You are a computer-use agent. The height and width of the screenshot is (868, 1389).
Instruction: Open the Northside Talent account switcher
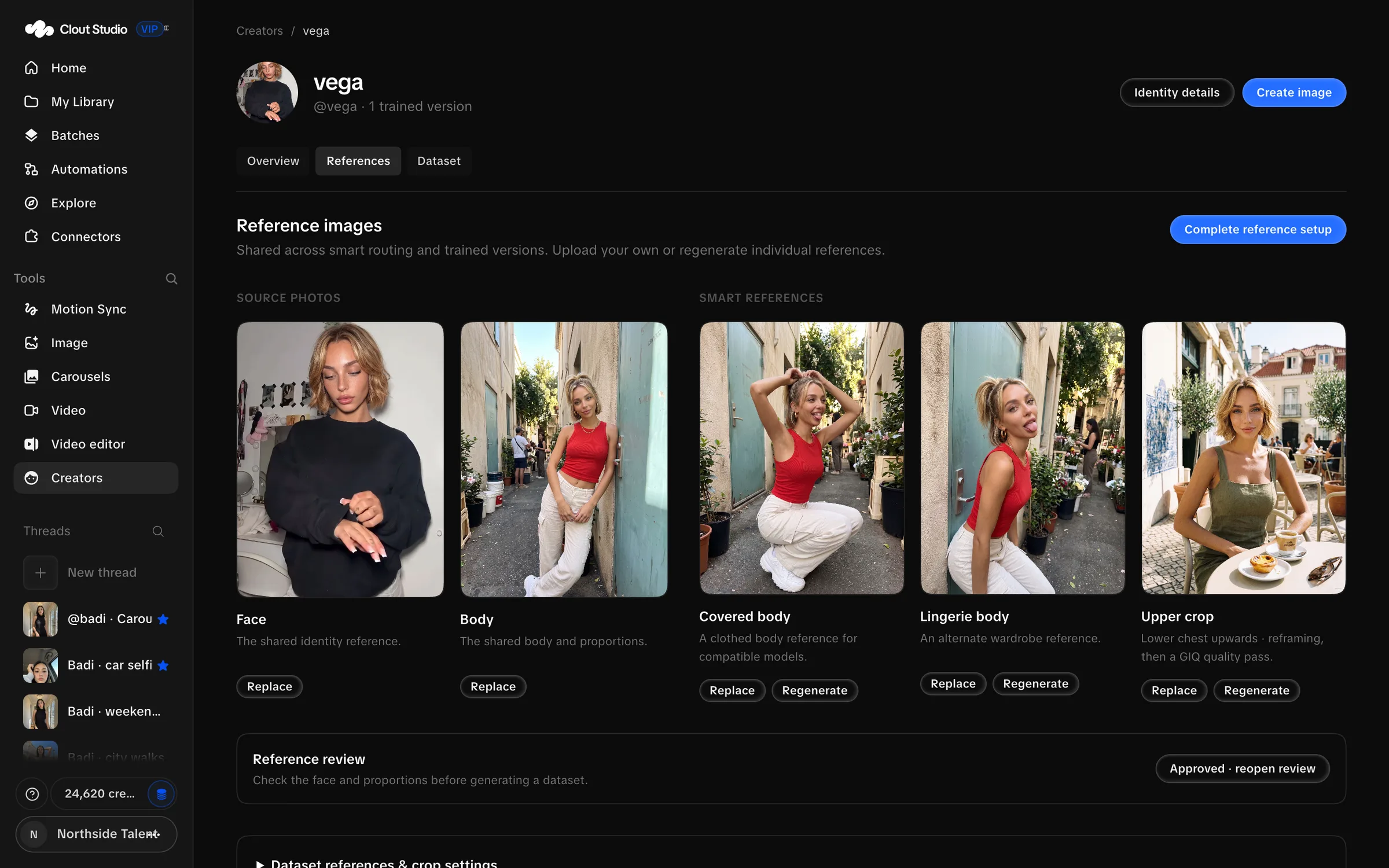[96, 834]
